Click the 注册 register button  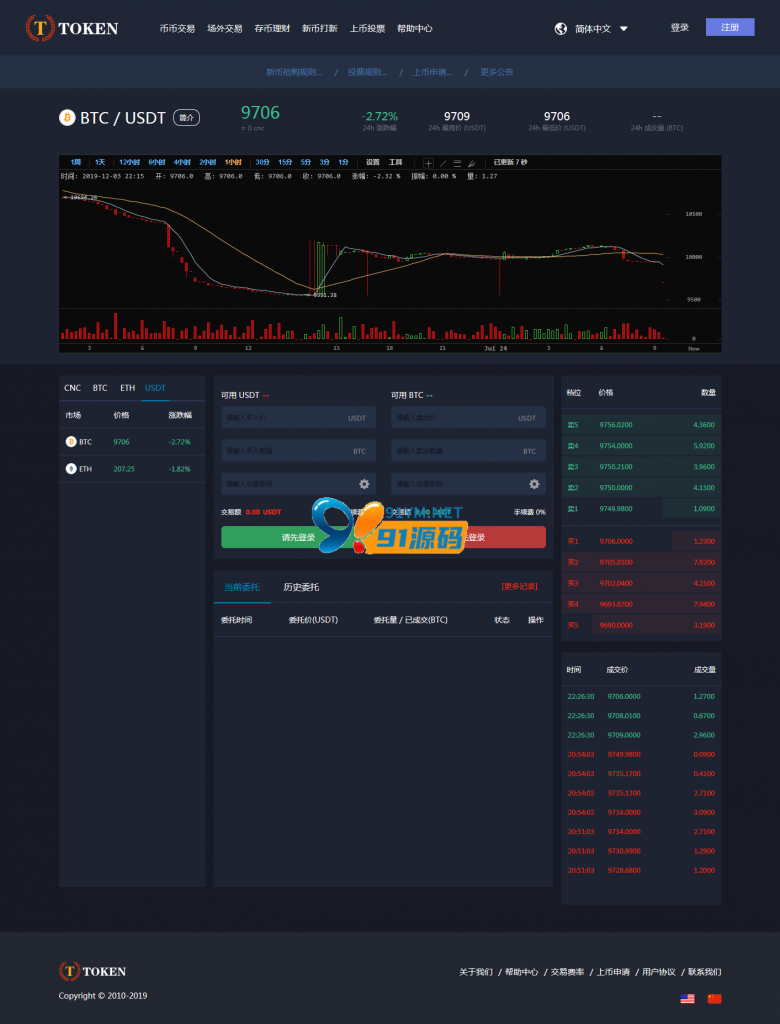pyautogui.click(x=730, y=27)
